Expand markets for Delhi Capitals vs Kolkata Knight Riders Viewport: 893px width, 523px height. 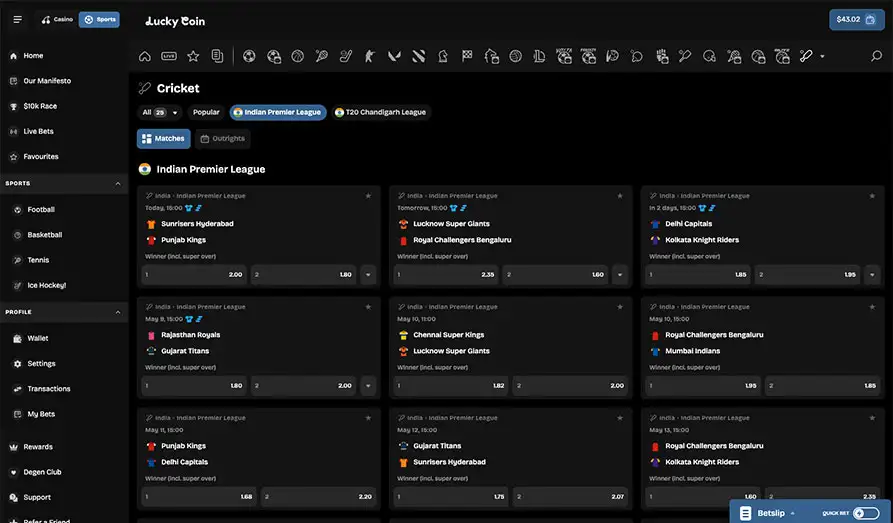[x=872, y=275]
